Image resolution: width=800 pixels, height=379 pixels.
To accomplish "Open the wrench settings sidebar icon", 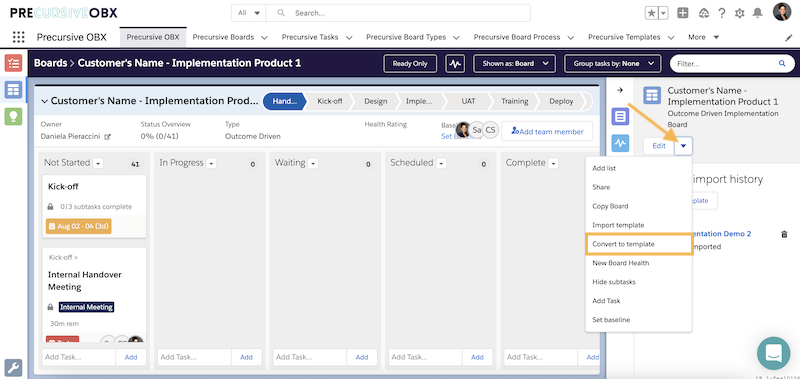I will point(13,368).
